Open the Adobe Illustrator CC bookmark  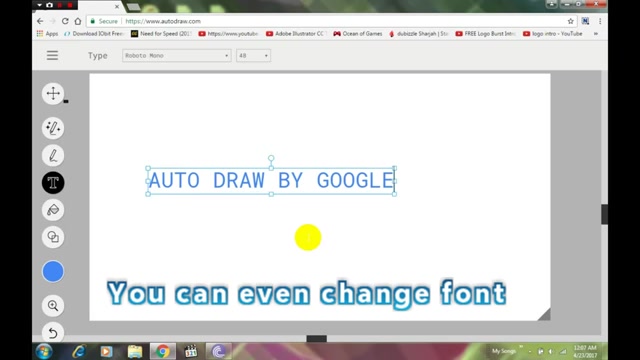click(296, 34)
